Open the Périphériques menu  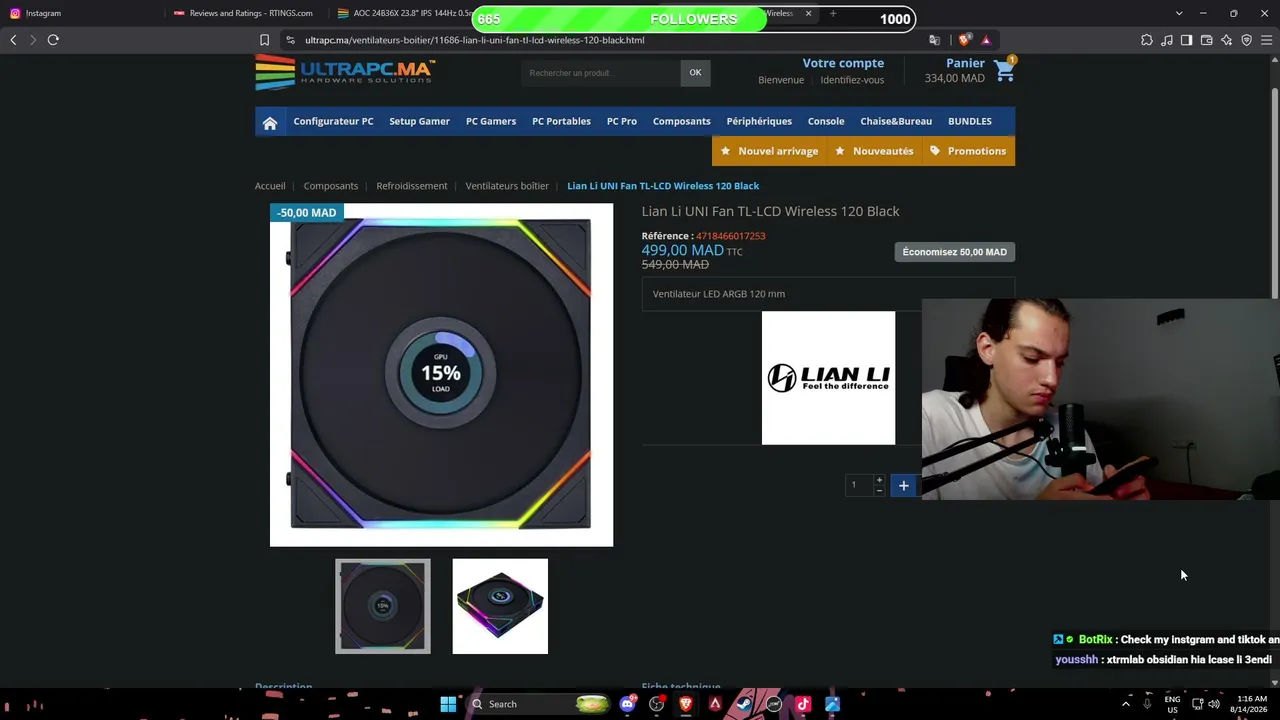(759, 122)
